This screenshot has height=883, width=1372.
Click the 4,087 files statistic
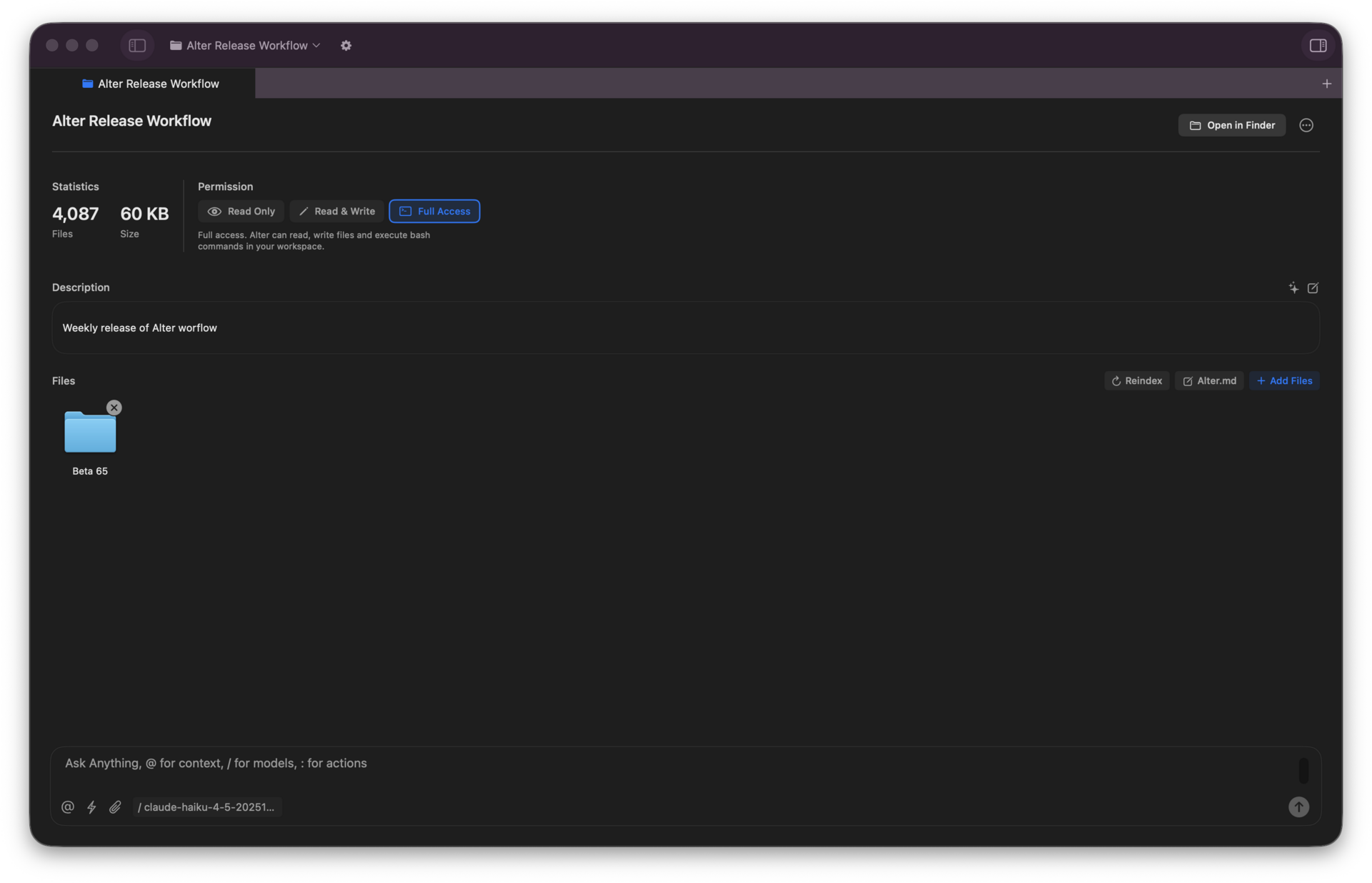[x=75, y=221]
